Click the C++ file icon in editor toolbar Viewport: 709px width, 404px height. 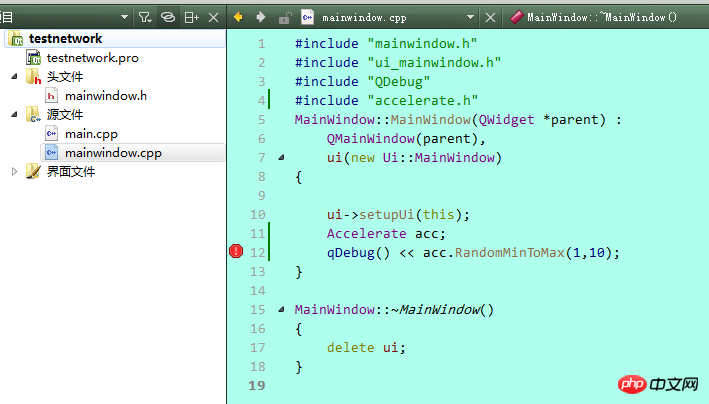307,17
